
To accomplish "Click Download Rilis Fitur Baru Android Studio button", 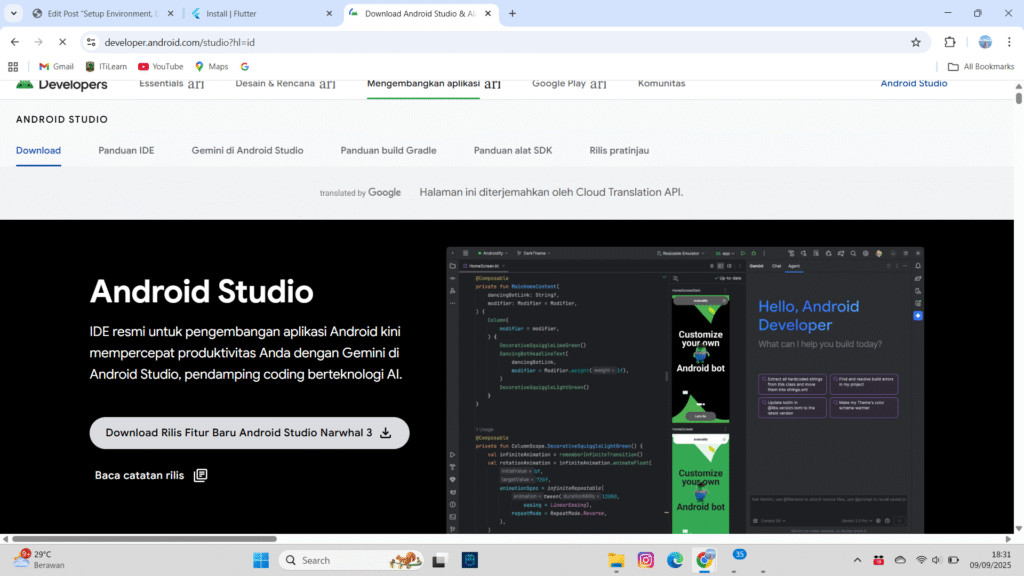I will click(249, 433).
